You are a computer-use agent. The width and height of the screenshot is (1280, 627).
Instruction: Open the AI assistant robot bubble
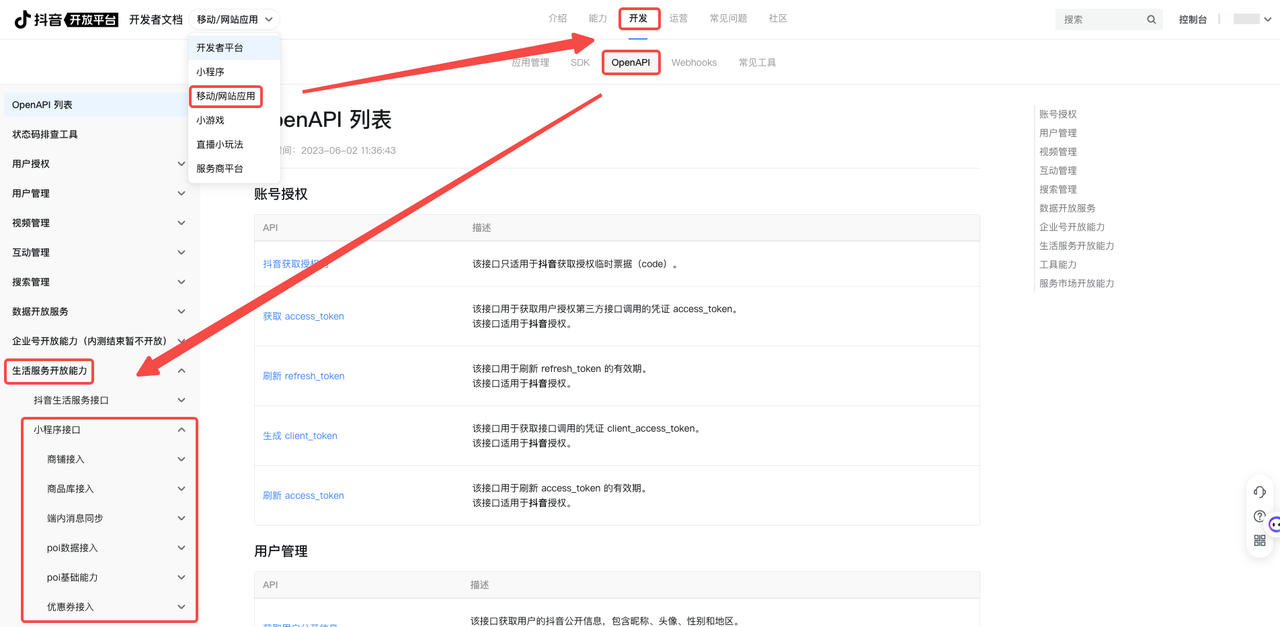point(1274,524)
